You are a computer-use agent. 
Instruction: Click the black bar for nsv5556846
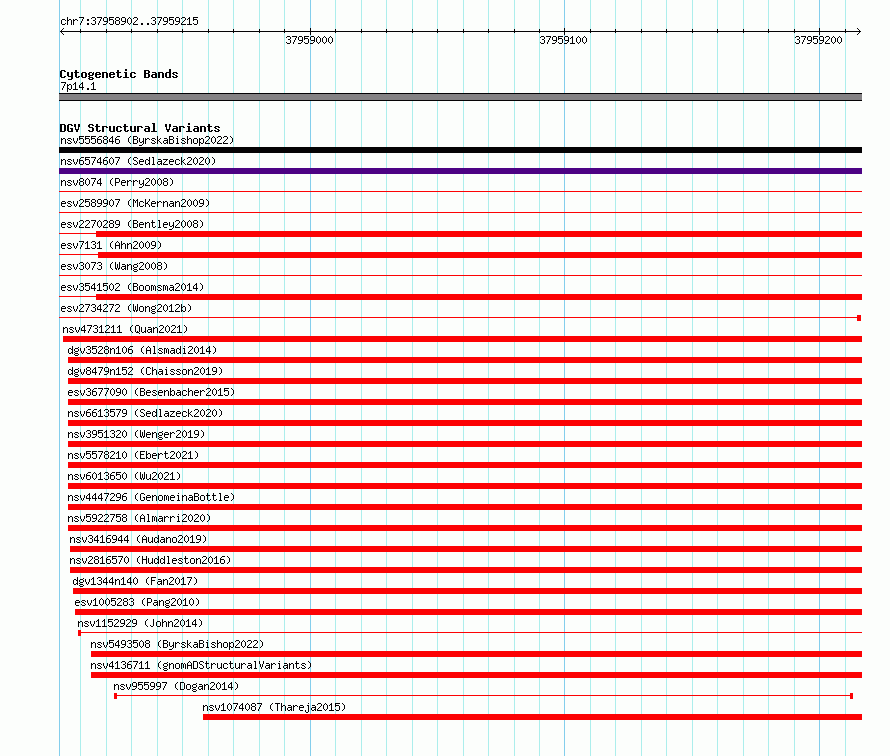pos(460,150)
